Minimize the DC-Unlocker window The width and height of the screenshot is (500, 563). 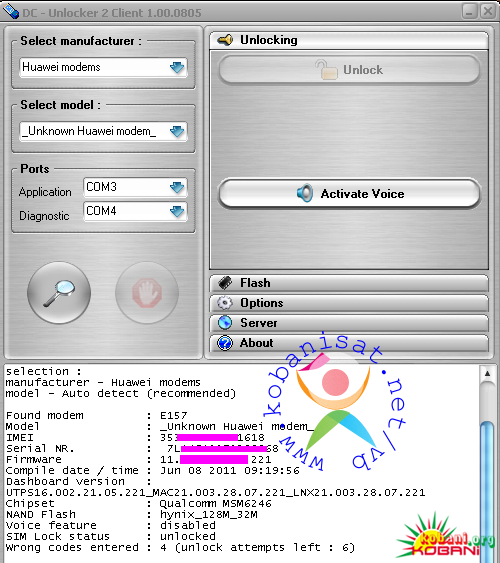[469, 11]
